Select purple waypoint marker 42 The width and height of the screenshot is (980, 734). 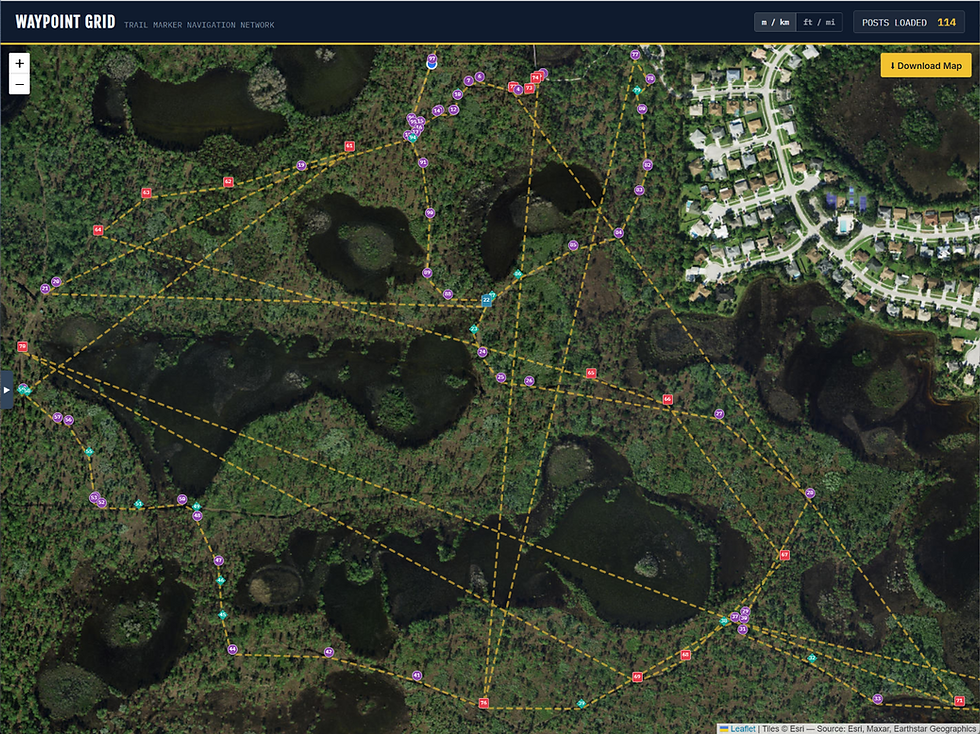point(329,652)
